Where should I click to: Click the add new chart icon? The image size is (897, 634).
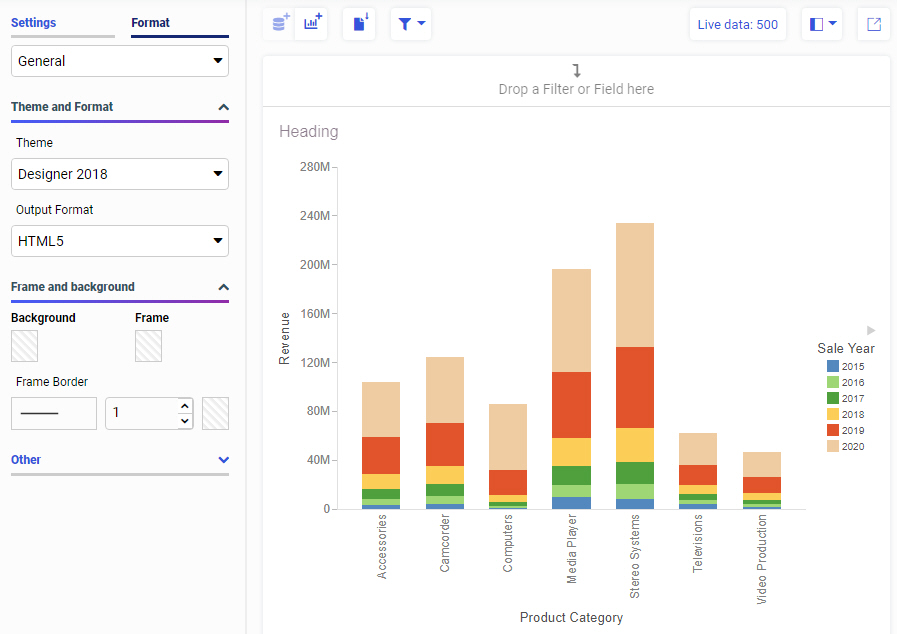coord(313,24)
